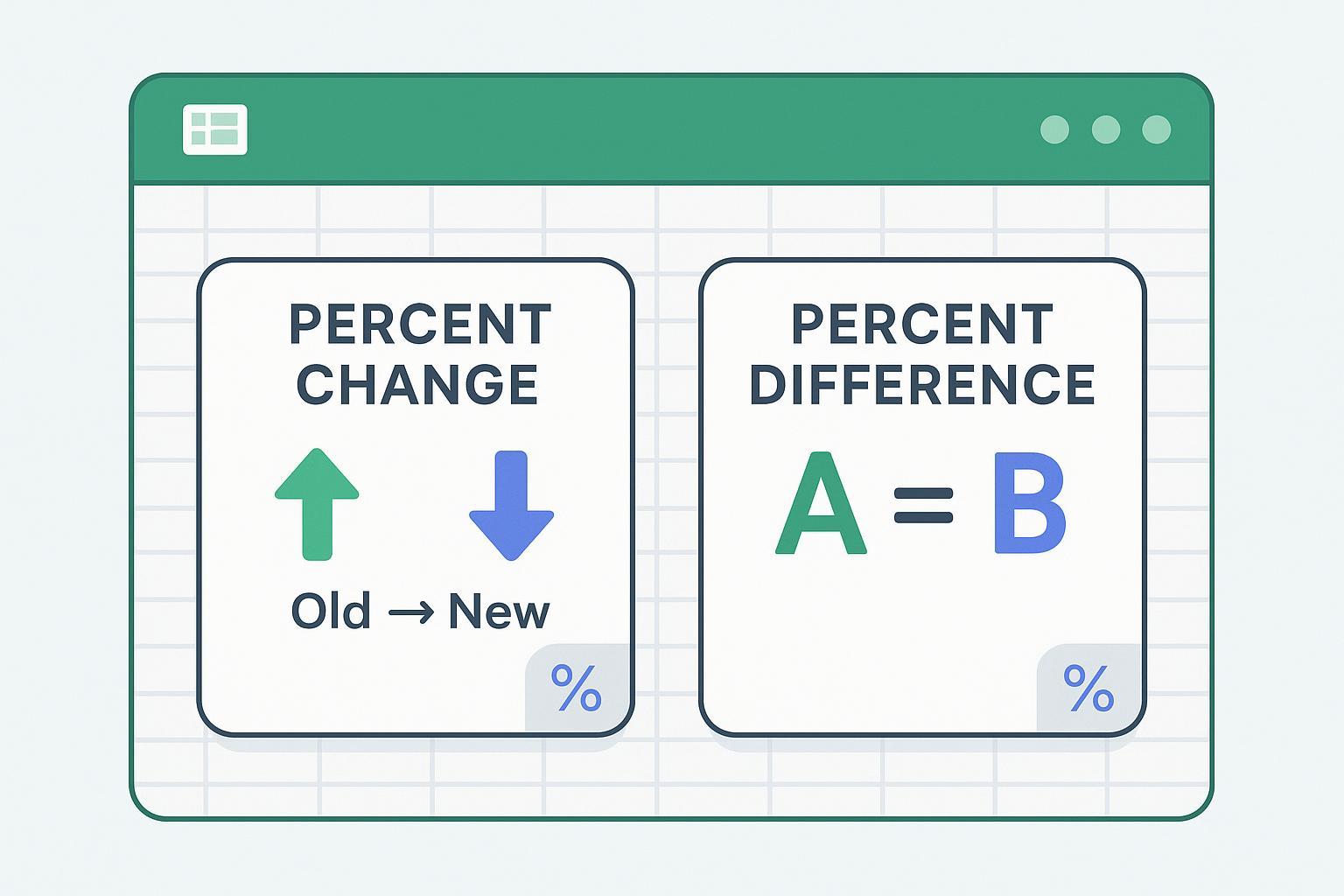Click the equals sign between A and B
This screenshot has height=896, width=1344.
923,505
